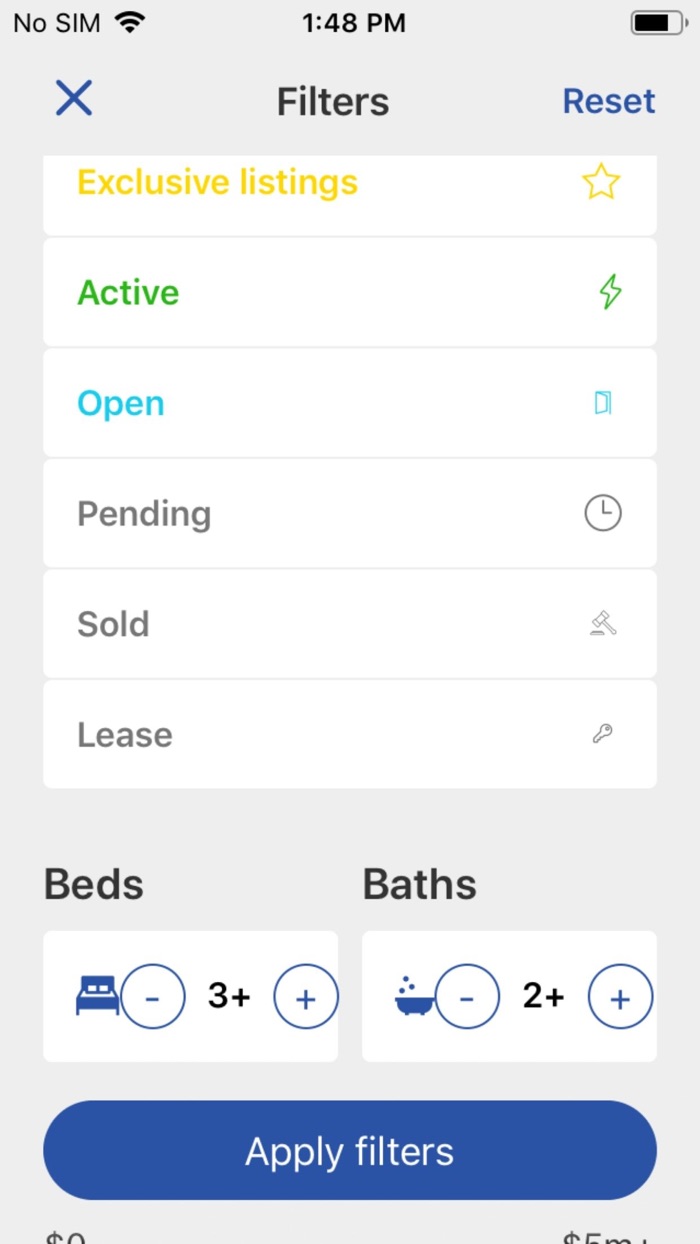
Task: Tap the Lease key icon
Action: coord(602,735)
